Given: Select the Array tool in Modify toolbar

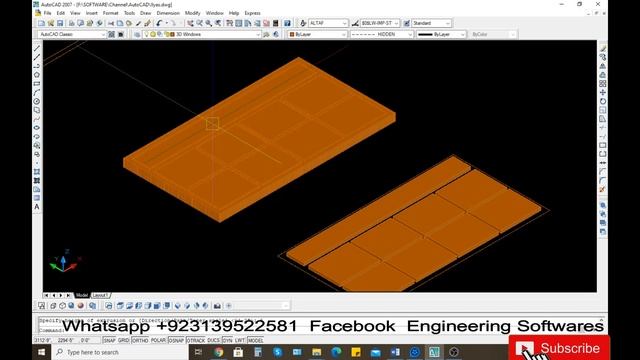Looking at the screenshot, I should click(603, 84).
